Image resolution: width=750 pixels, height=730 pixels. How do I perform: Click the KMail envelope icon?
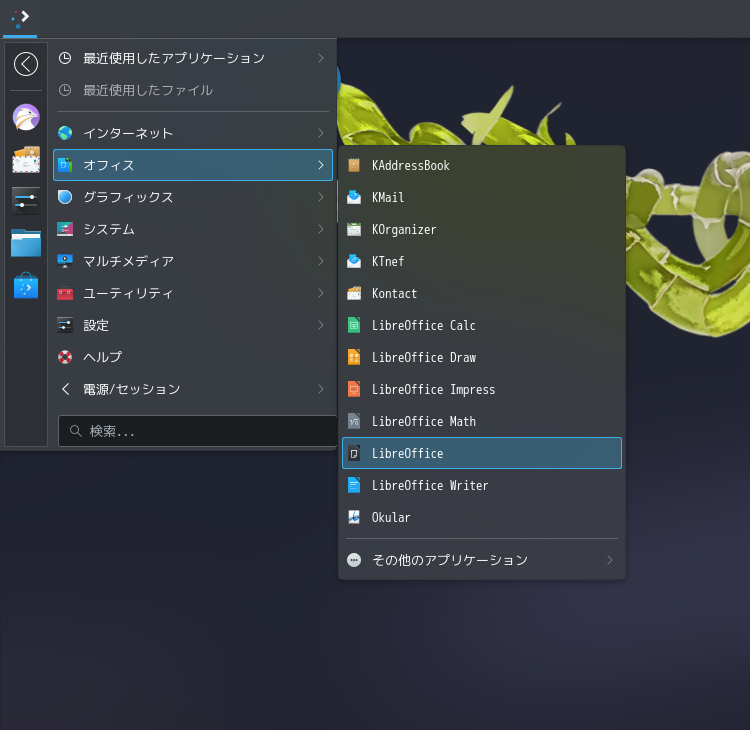[x=354, y=197]
